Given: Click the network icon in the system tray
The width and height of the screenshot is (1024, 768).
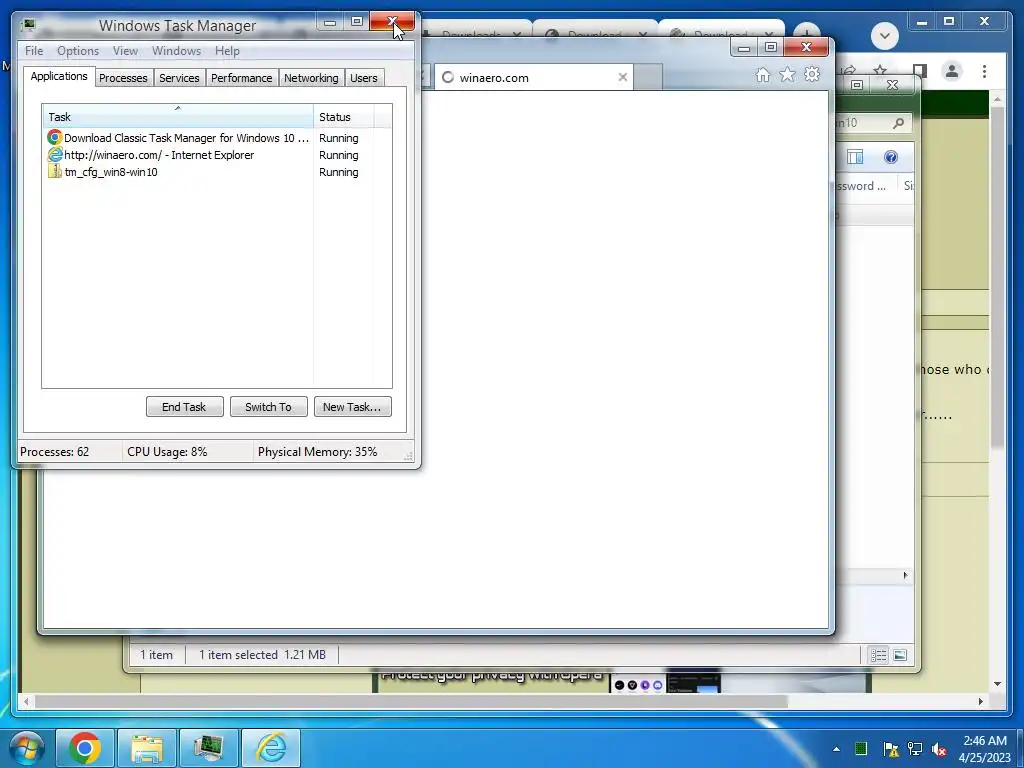Looking at the screenshot, I should (915, 749).
